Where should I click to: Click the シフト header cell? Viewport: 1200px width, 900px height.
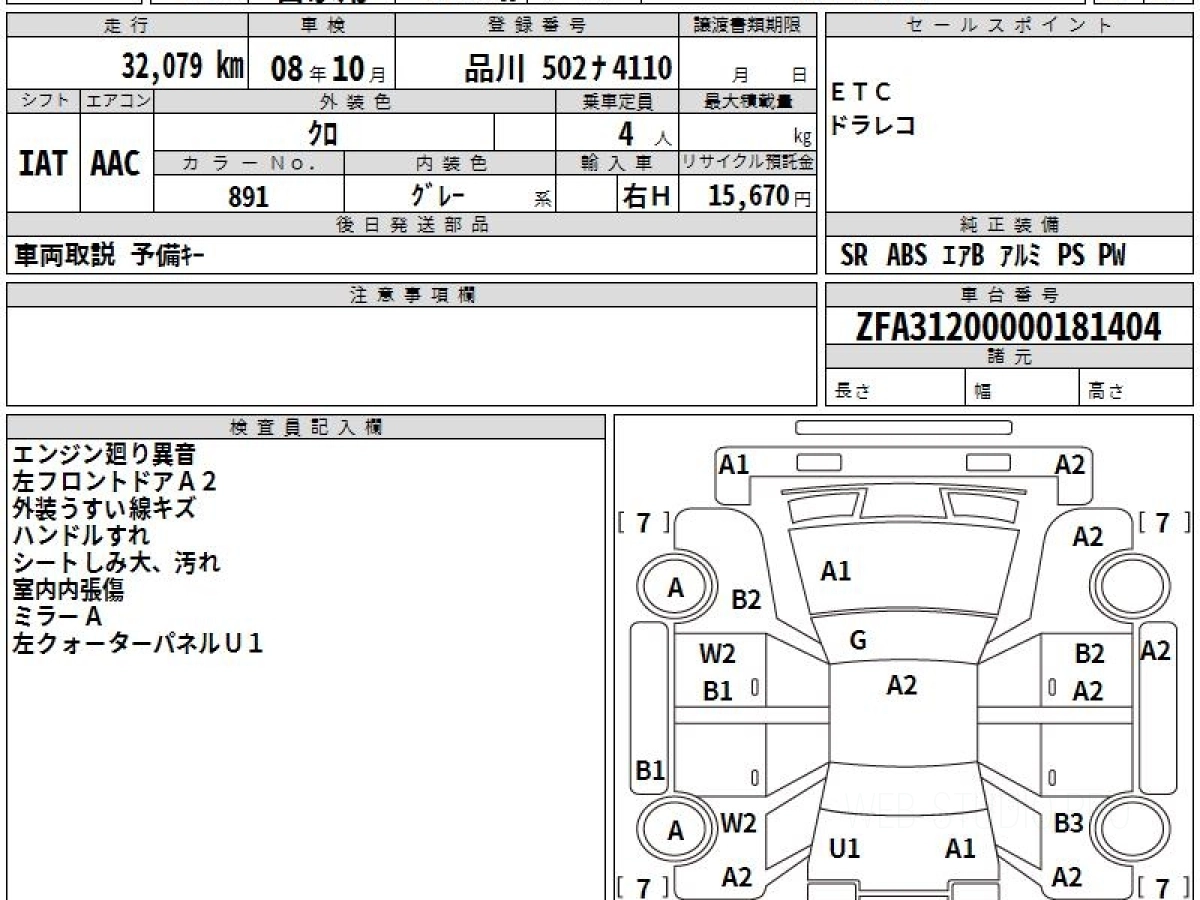pyautogui.click(x=43, y=101)
